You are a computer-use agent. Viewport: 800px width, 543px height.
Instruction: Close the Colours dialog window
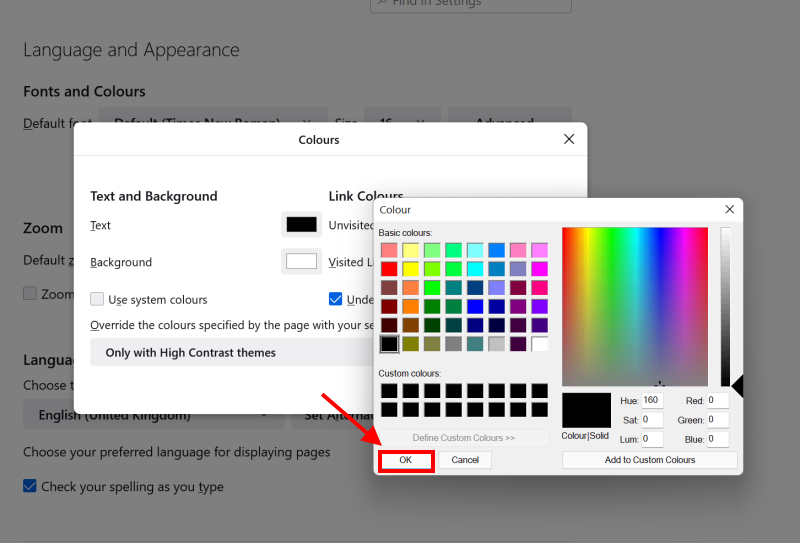[x=569, y=140]
